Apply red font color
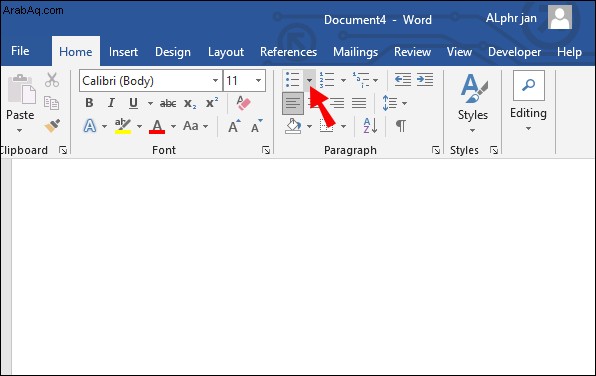 tap(157, 126)
